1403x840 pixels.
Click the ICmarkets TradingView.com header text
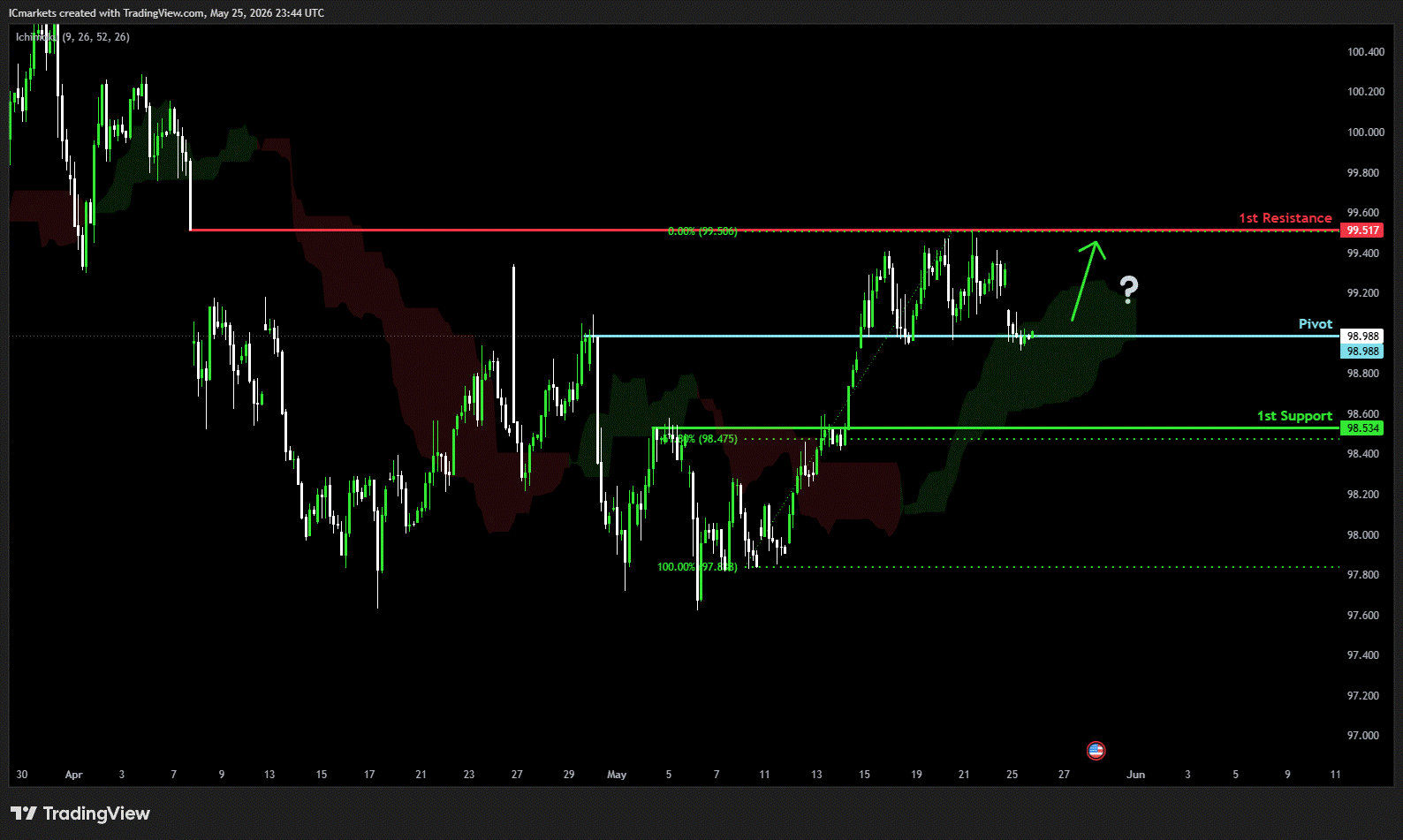166,13
